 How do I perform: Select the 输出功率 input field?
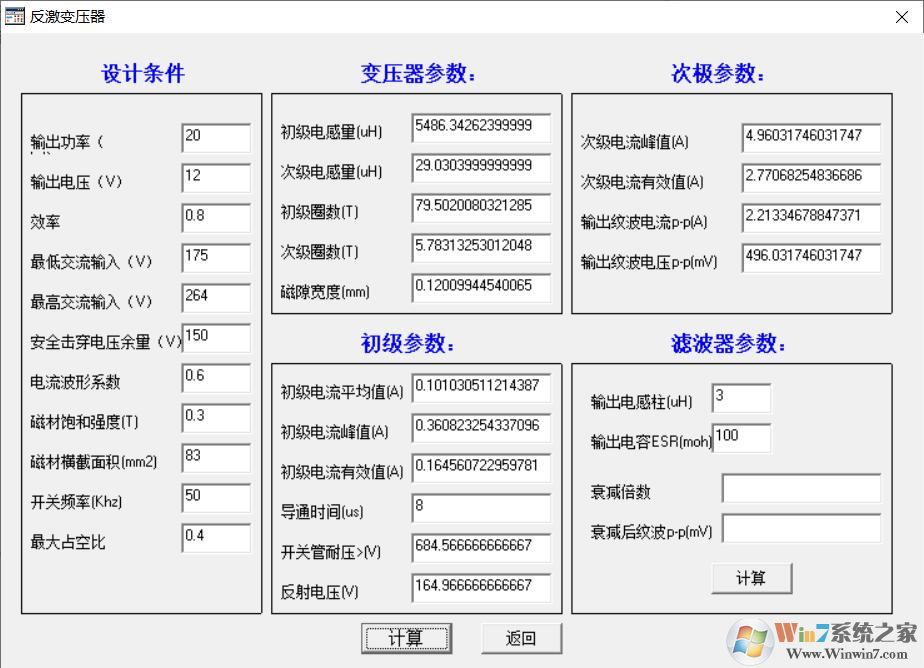point(216,138)
